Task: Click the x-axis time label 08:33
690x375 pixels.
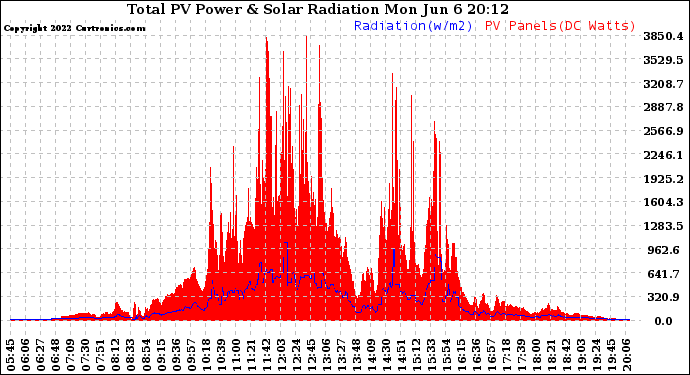Action: coord(131,355)
